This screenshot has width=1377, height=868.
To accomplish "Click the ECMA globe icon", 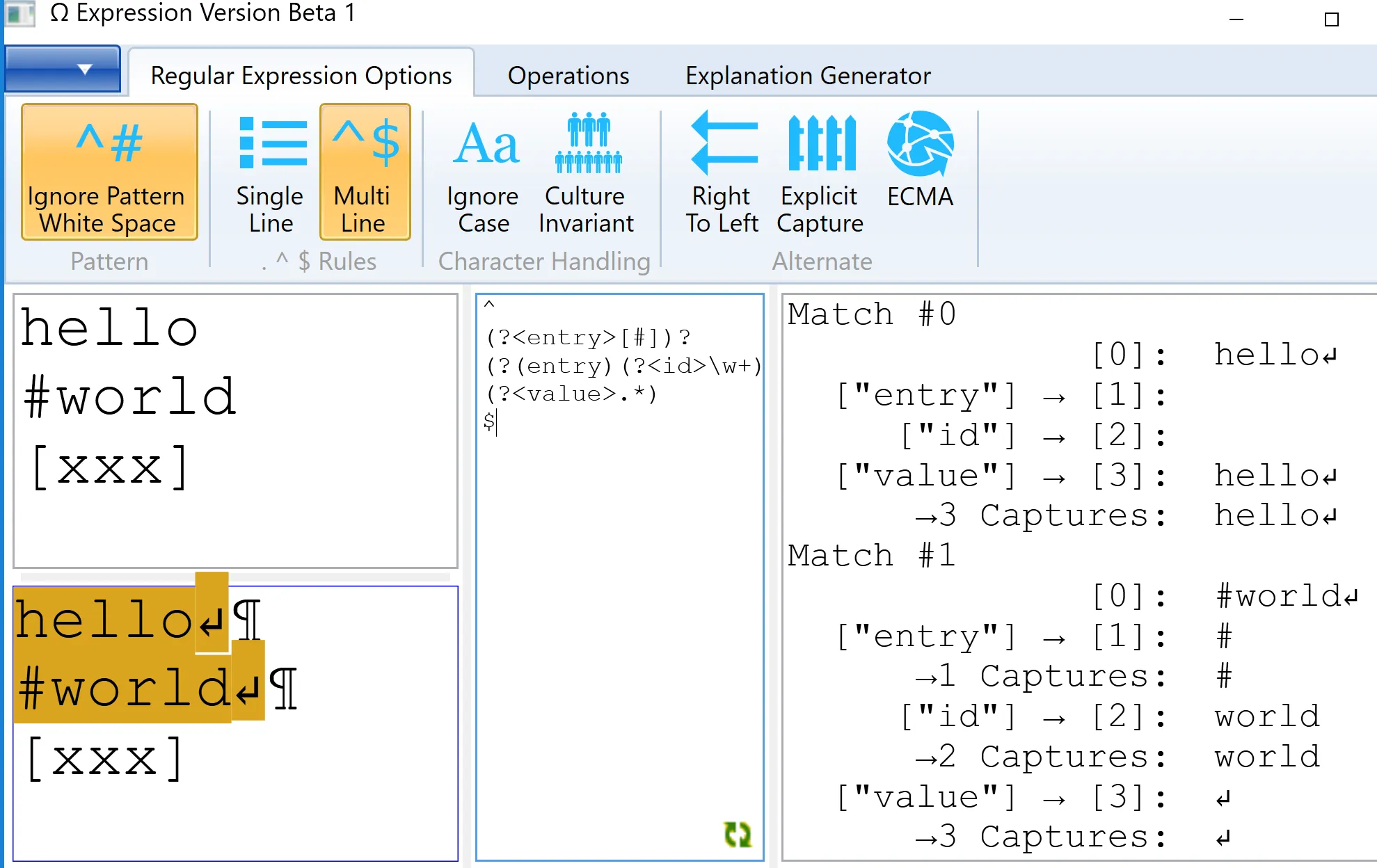I will 920,144.
